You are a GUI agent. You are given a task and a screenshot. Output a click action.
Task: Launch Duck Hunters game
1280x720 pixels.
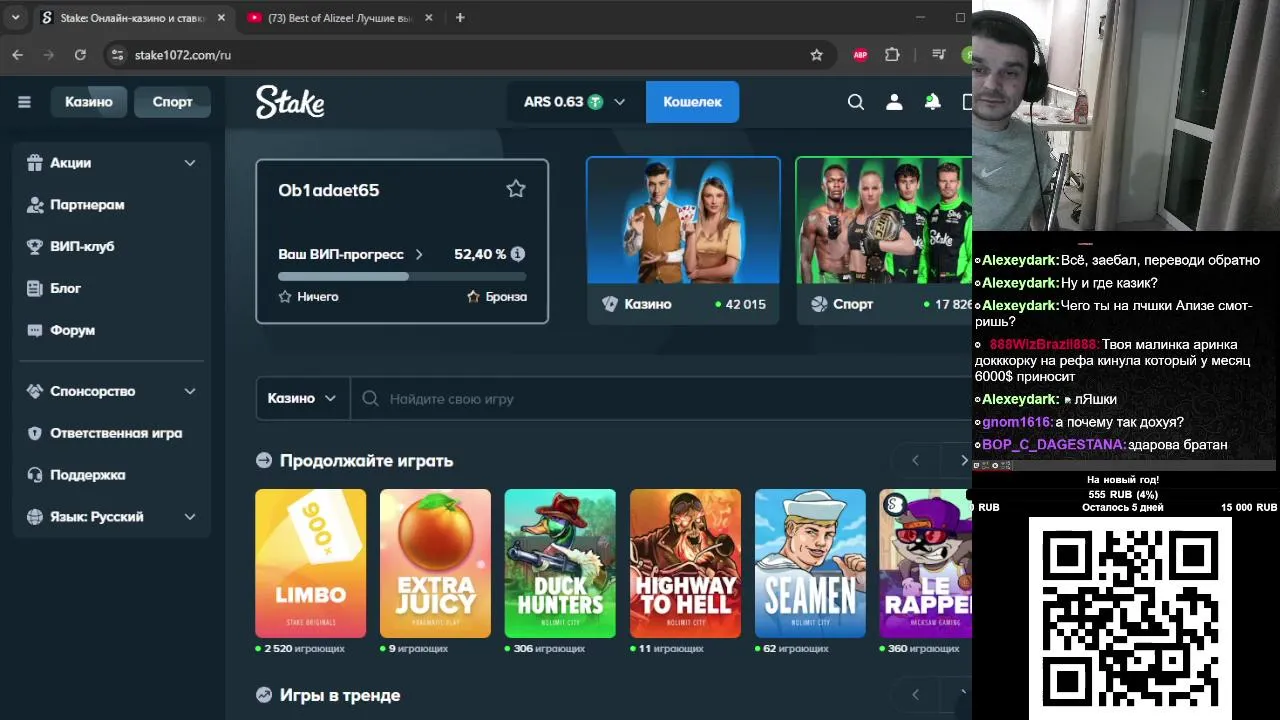[560, 563]
